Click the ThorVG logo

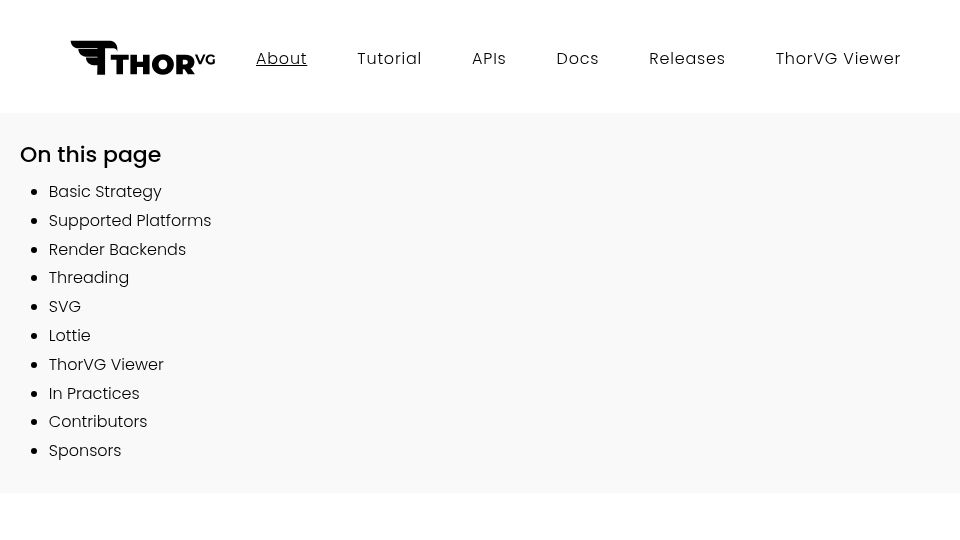[143, 58]
